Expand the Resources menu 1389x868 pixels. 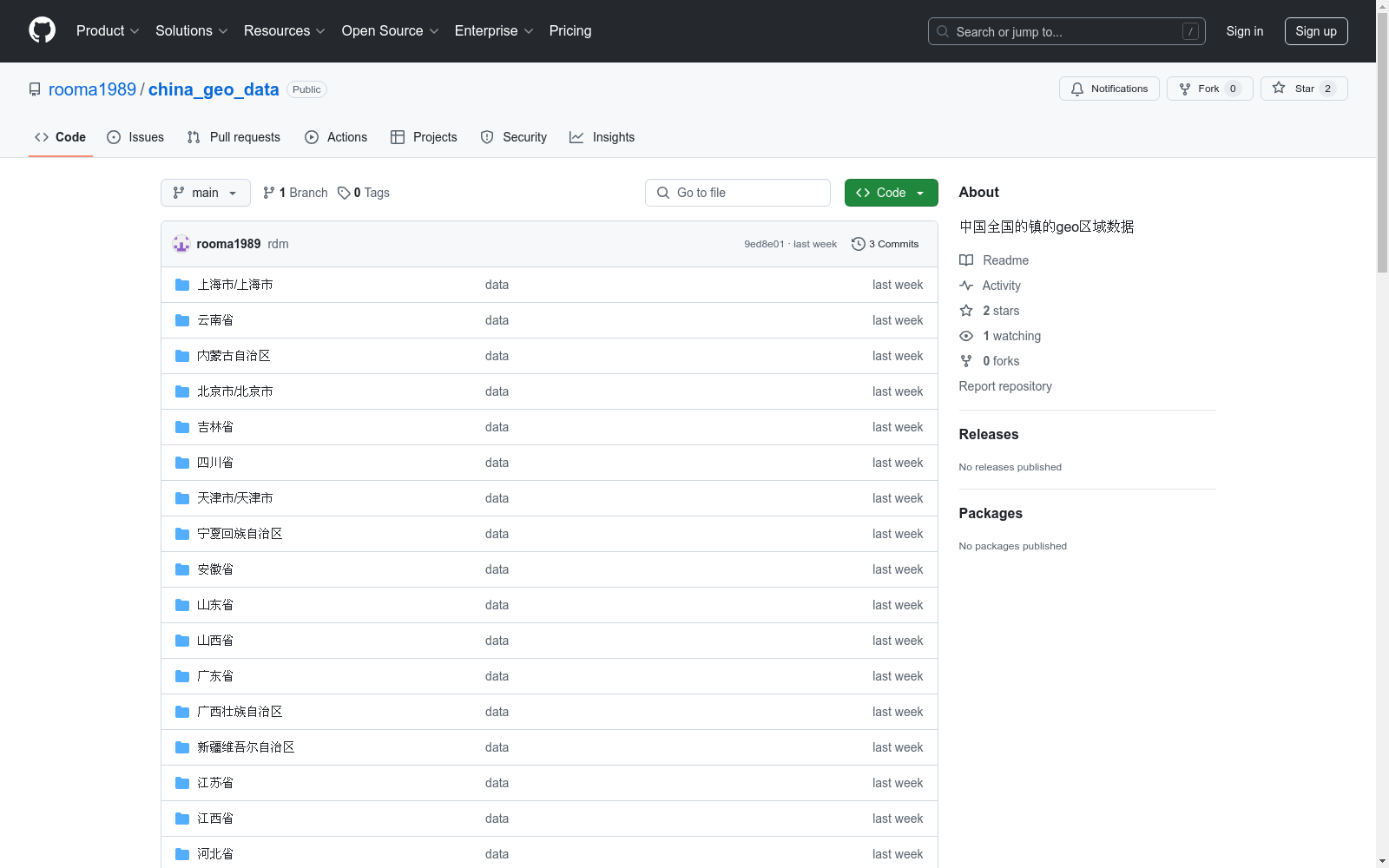285,30
